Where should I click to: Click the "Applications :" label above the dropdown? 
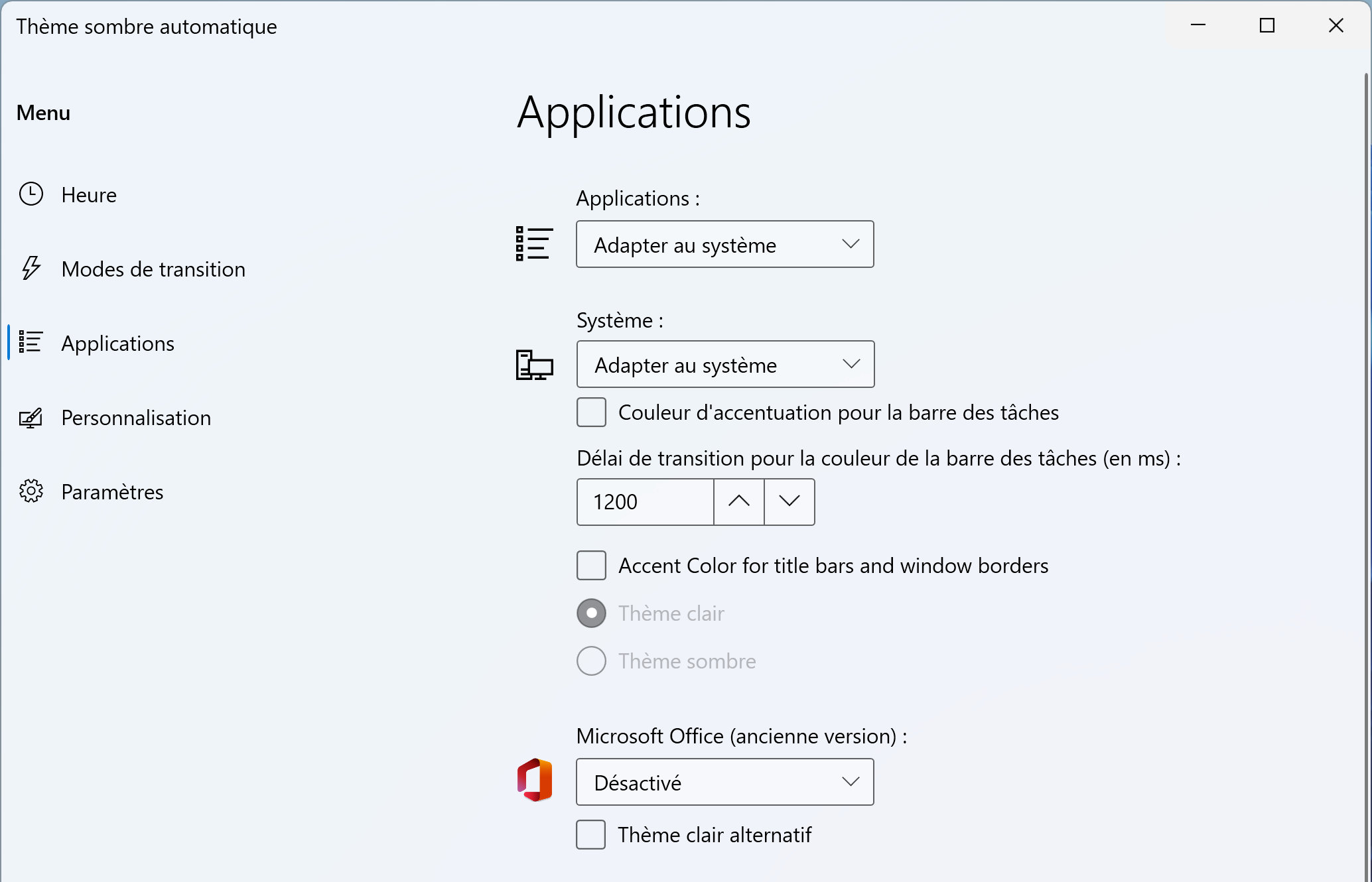638,198
